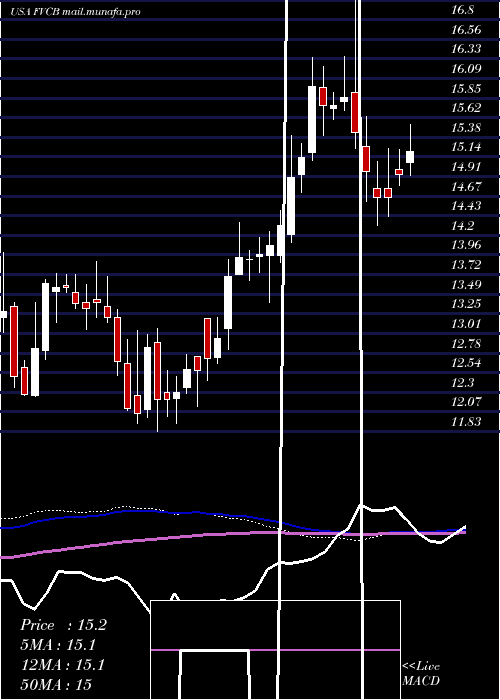Click the '5MA : 15.1' readout
This screenshot has width=500, height=700.
pyautogui.click(x=58, y=645)
